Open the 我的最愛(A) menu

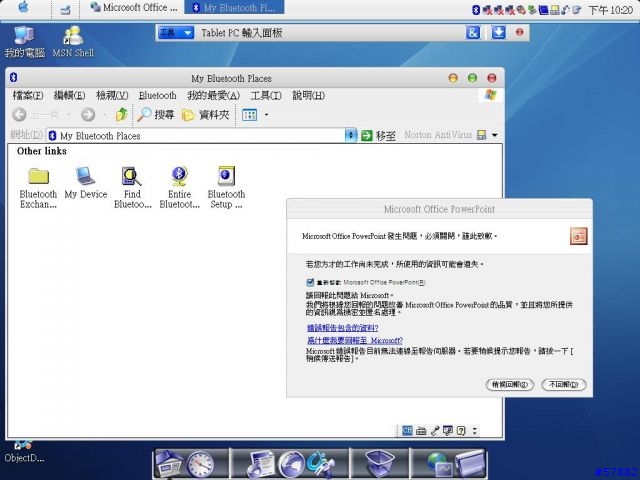(x=213, y=96)
